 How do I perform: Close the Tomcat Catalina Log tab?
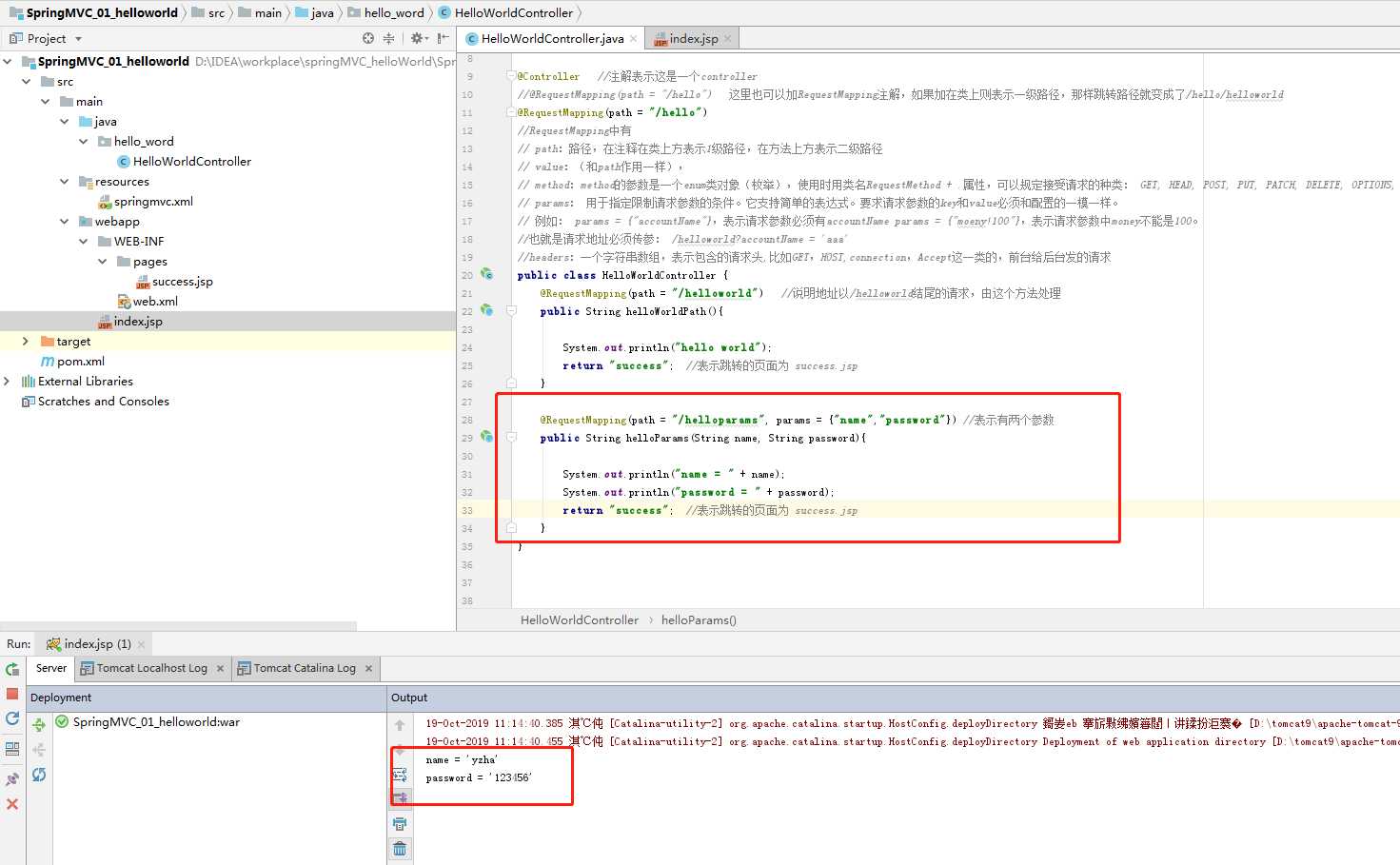pyautogui.click(x=368, y=669)
